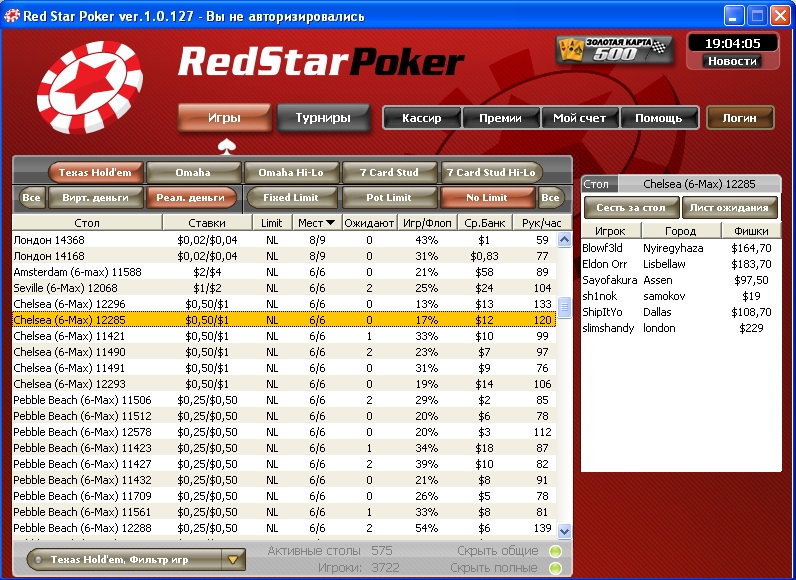
Task: Click the Логин button
Action: tap(740, 118)
